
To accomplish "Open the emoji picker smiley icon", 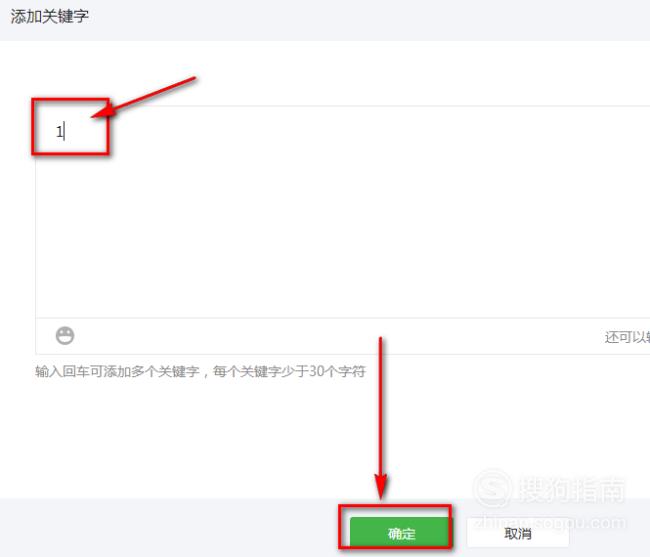I will point(65,335).
